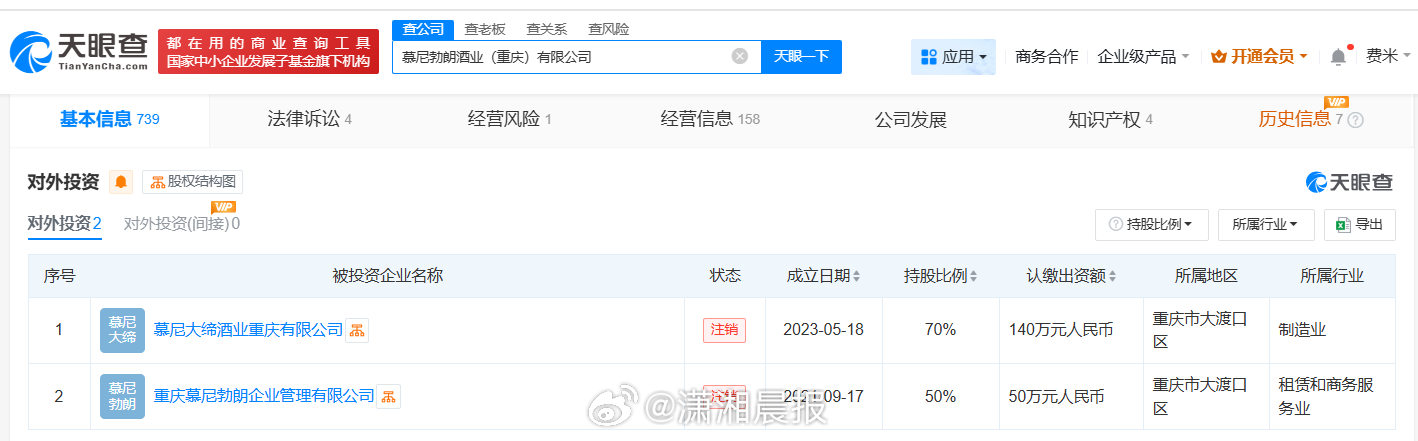Click the red slogan banner beside logo
The image size is (1418, 441).
(268, 52)
